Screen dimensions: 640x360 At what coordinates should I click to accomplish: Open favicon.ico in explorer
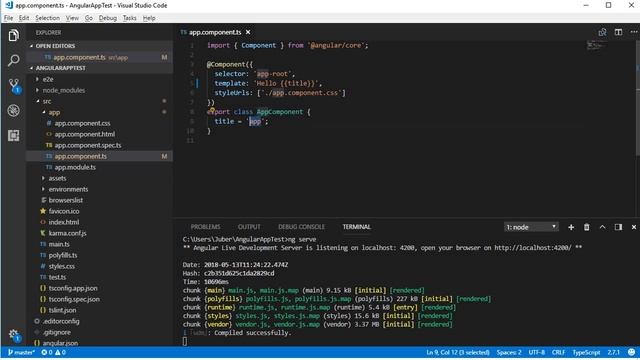point(64,211)
